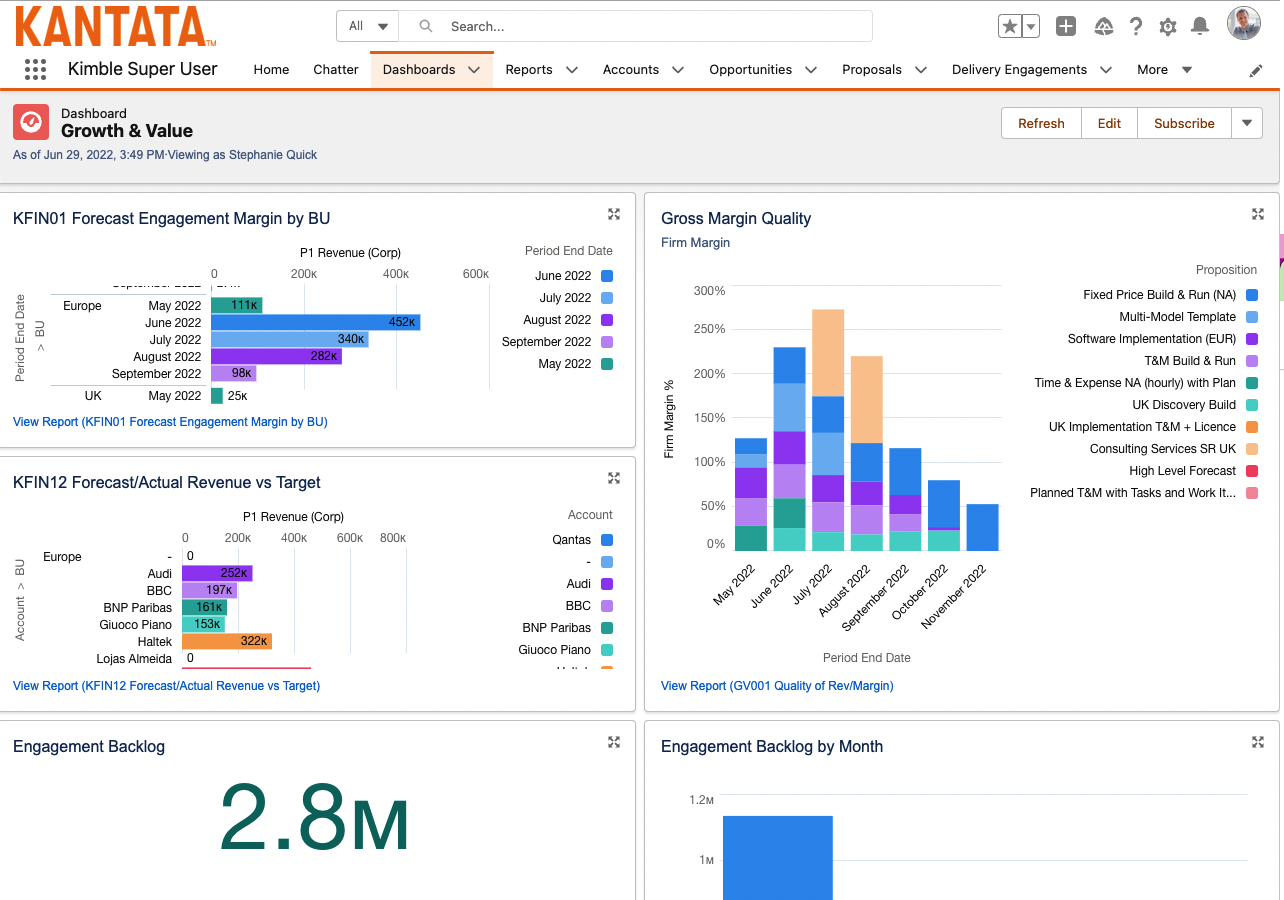Image resolution: width=1284 pixels, height=900 pixels.
Task: Open View Report link for GV001 Quality of Rev/Margin
Action: 777,686
